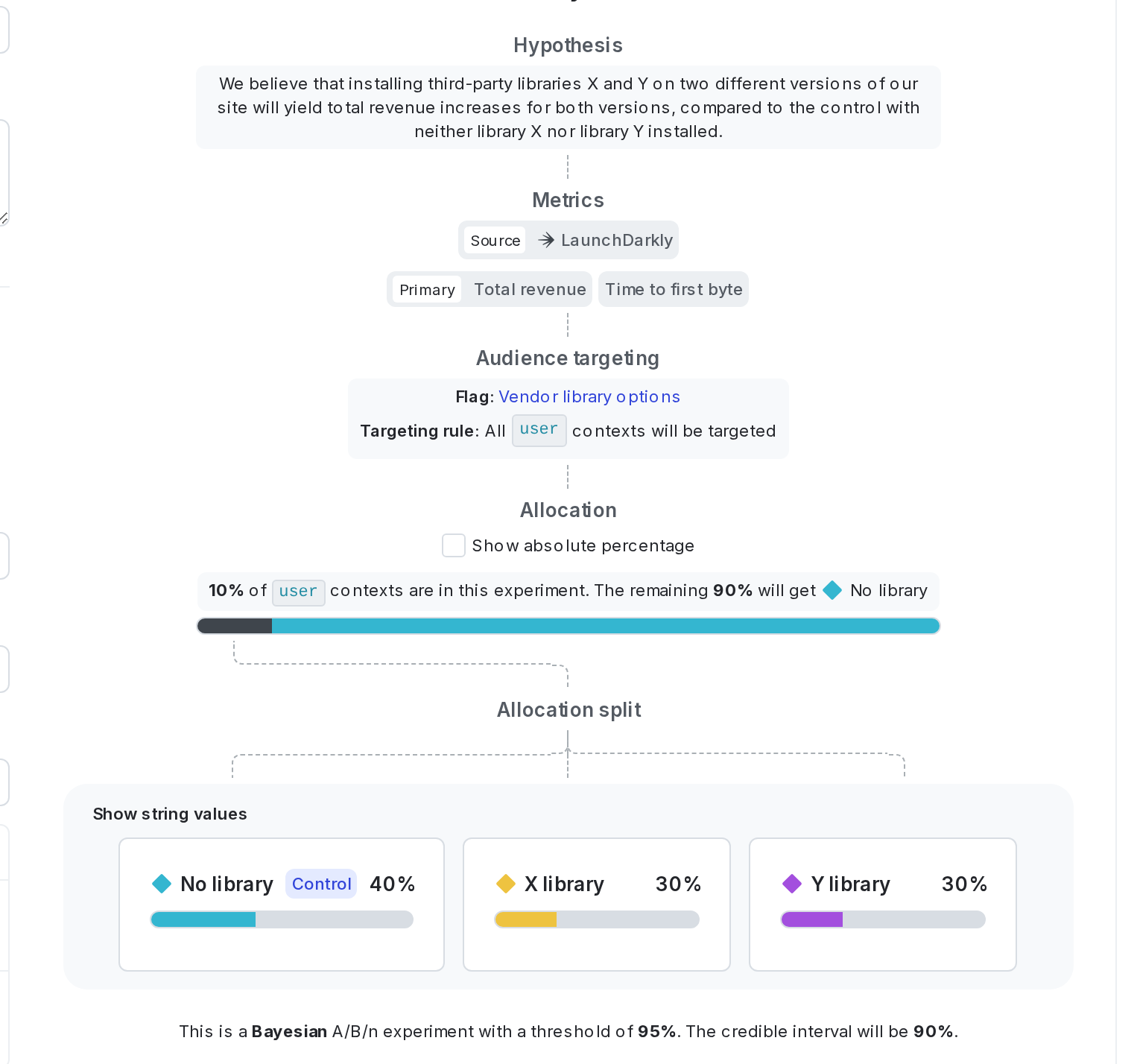
Task: Select the Total revenue primary metric
Action: (x=530, y=289)
